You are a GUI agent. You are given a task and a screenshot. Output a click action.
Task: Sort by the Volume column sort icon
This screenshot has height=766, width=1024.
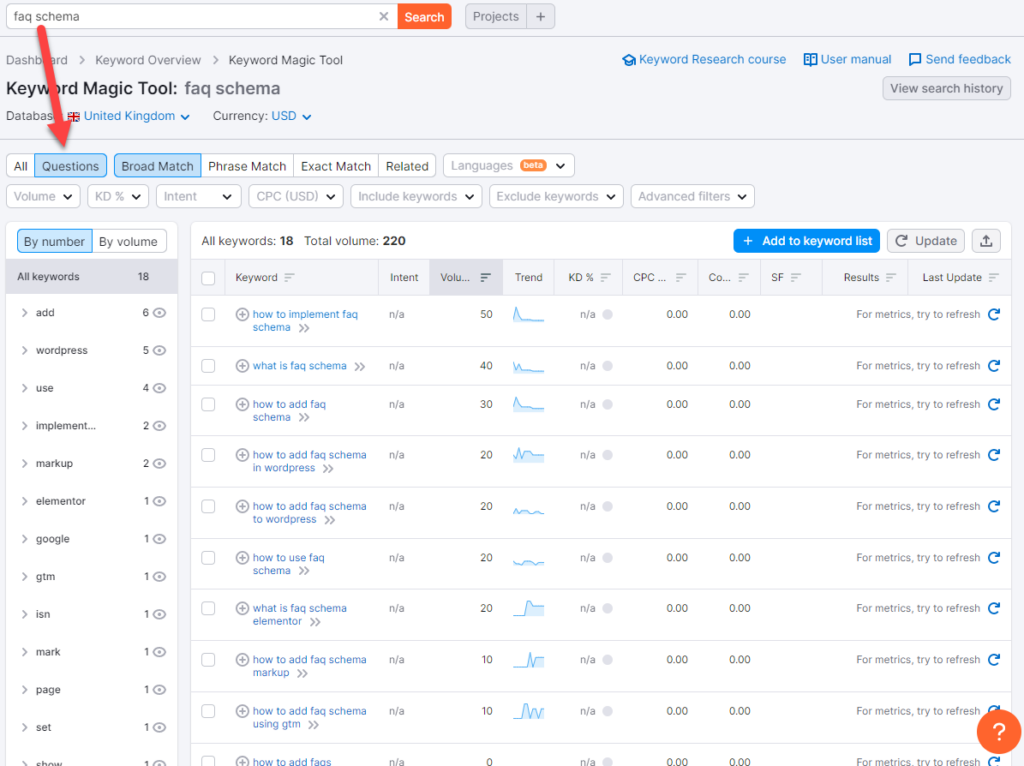click(x=485, y=278)
